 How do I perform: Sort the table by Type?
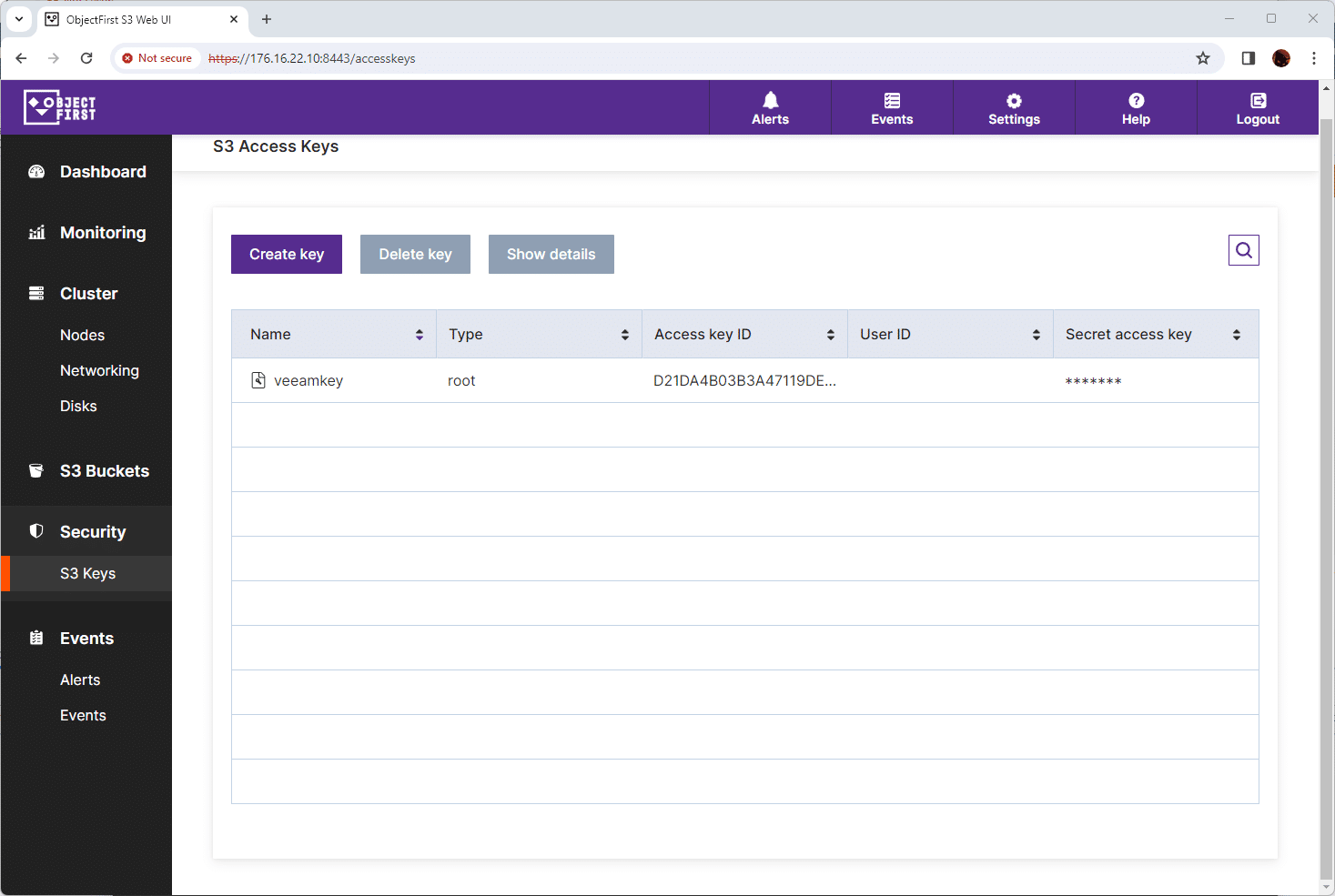click(x=625, y=335)
